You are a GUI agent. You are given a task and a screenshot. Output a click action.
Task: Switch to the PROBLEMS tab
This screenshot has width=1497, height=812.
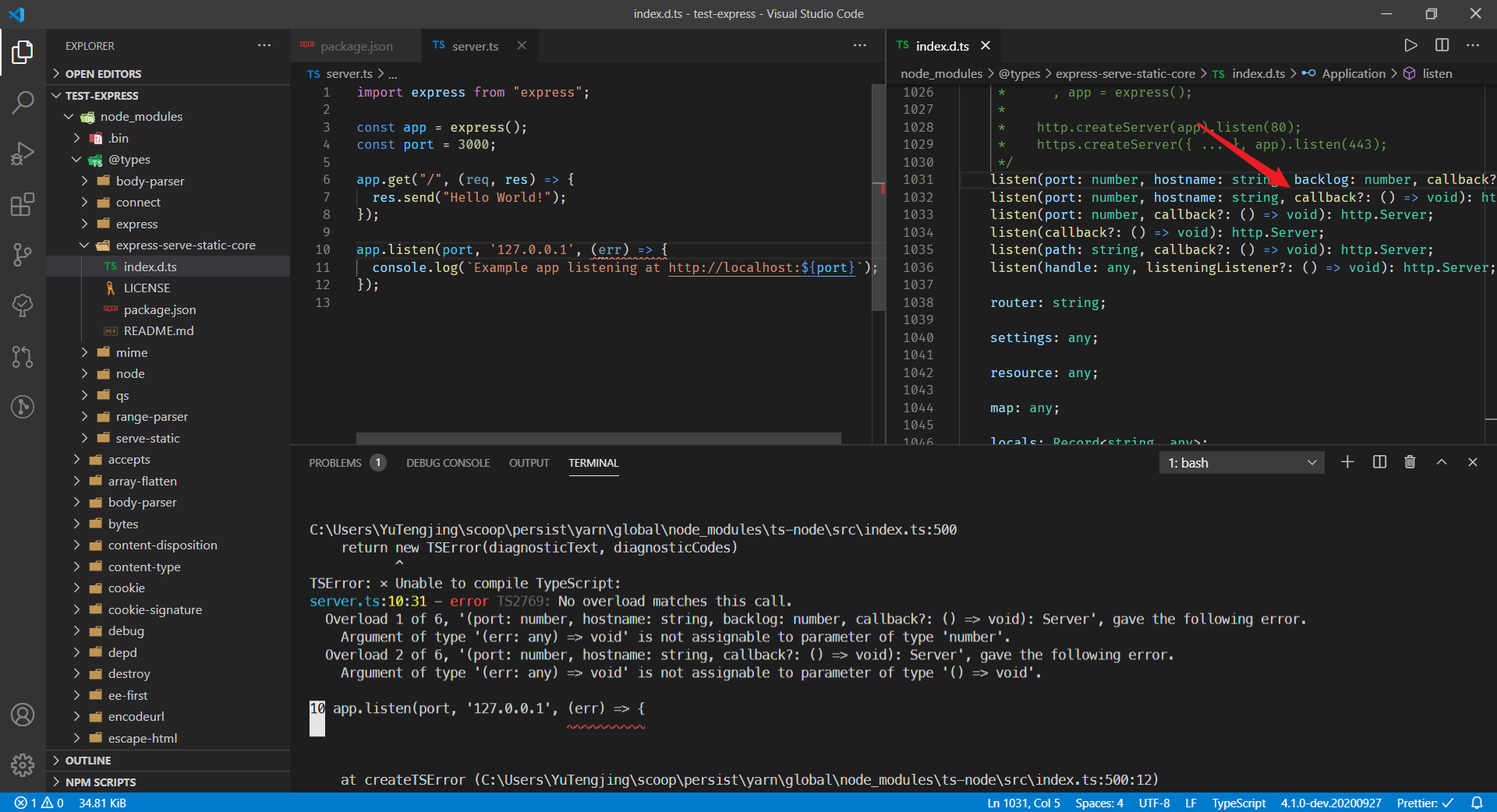(x=337, y=462)
